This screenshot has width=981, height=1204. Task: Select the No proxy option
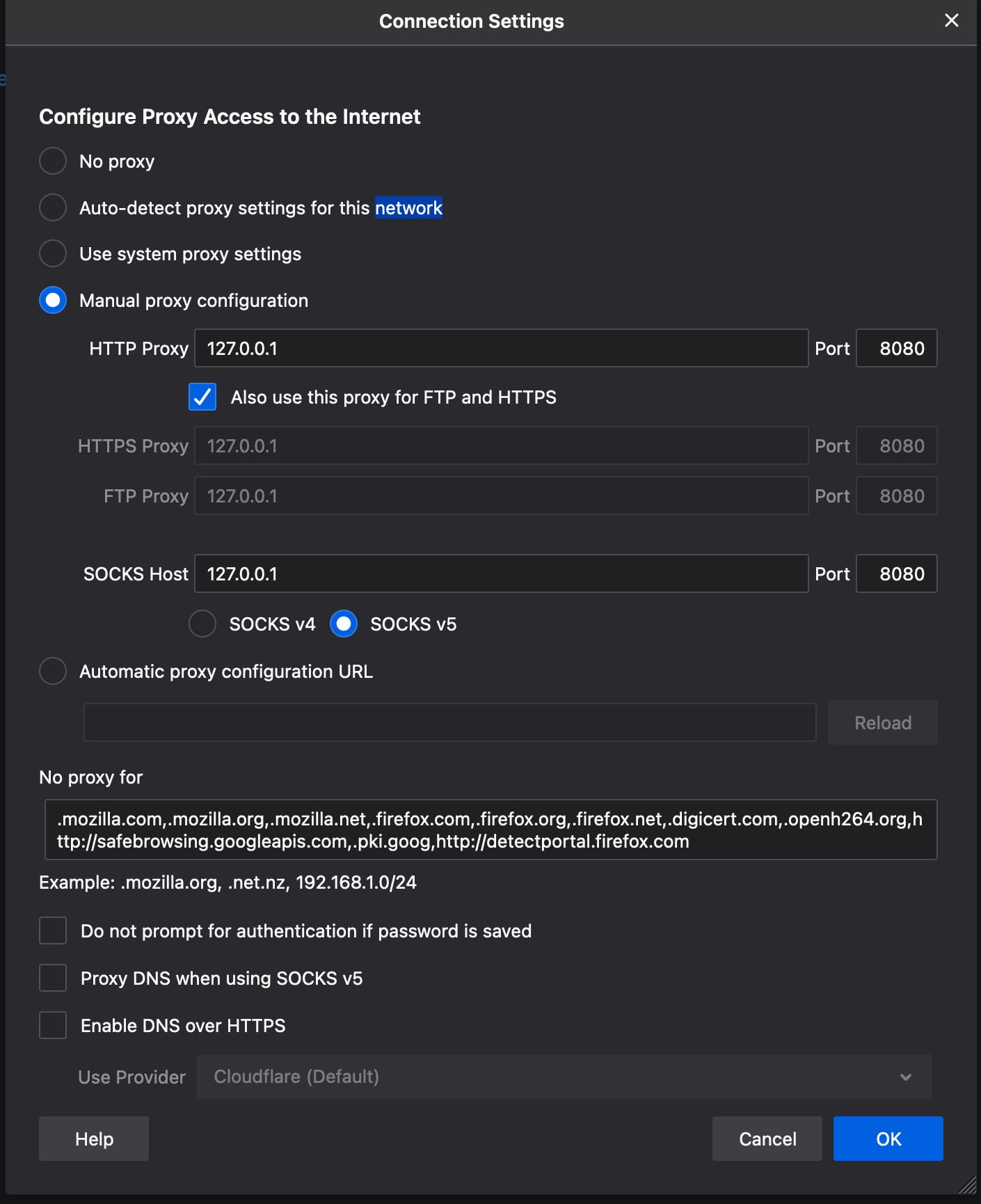tap(53, 161)
